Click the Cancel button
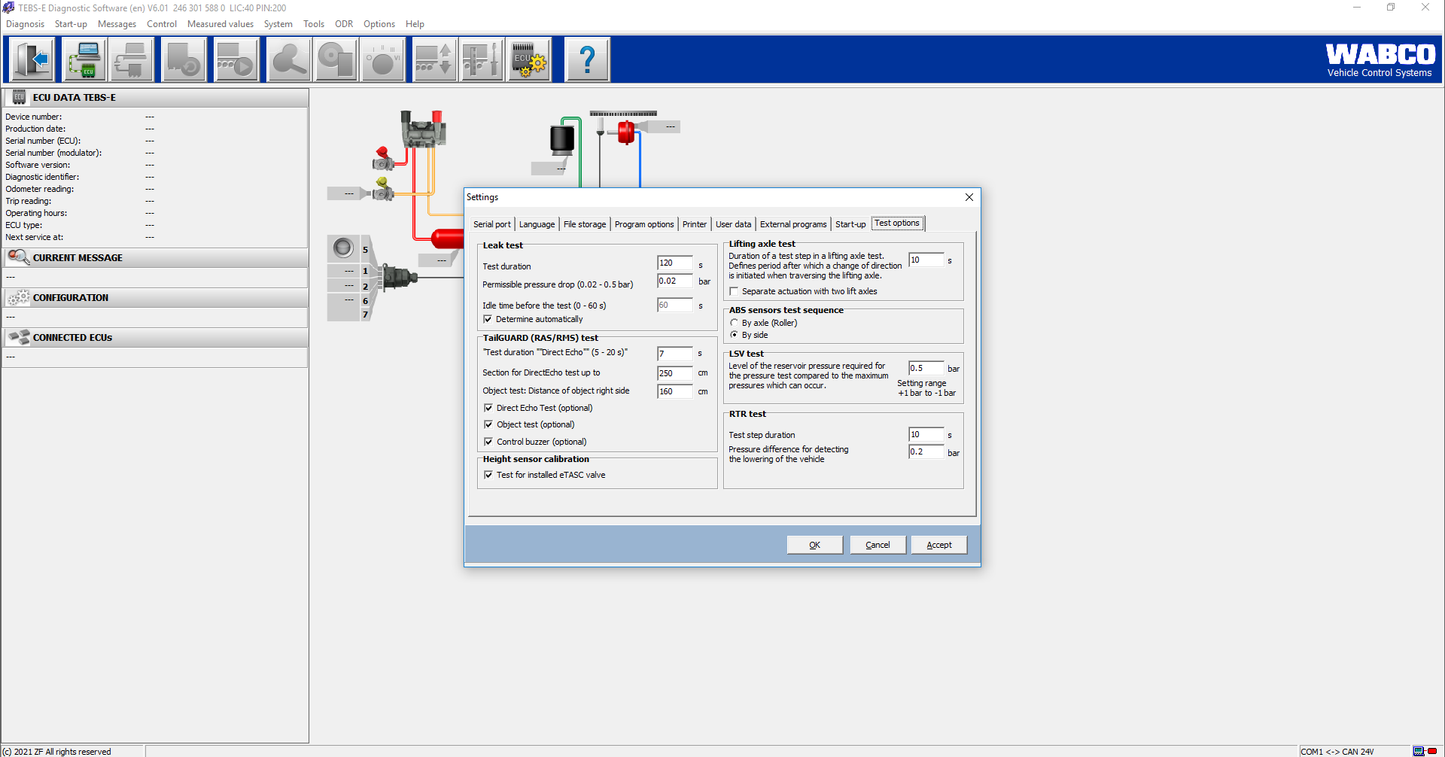 (877, 544)
